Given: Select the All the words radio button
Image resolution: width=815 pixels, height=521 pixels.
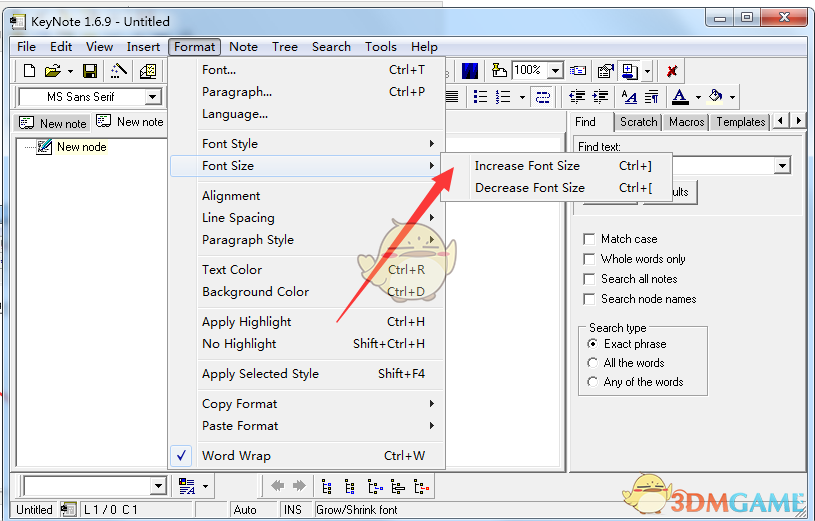Looking at the screenshot, I should tap(593, 363).
